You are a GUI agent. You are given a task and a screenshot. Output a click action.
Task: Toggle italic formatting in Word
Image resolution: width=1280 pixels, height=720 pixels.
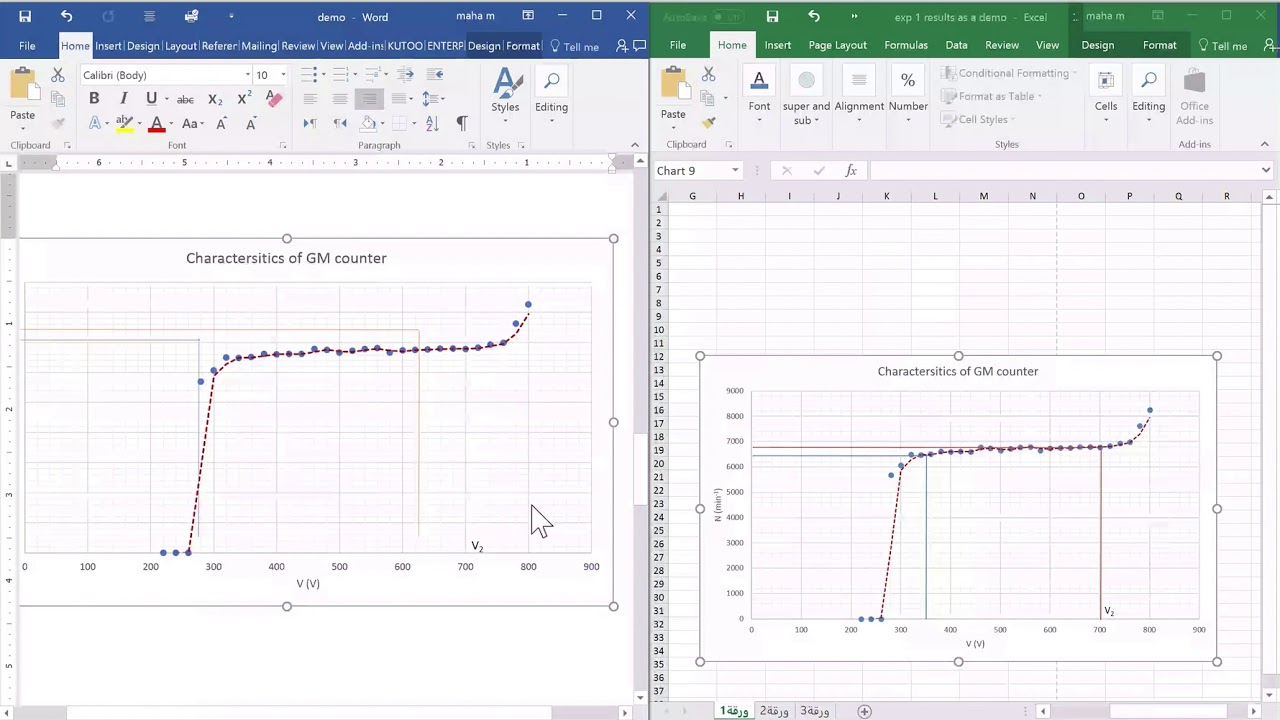[x=123, y=99]
